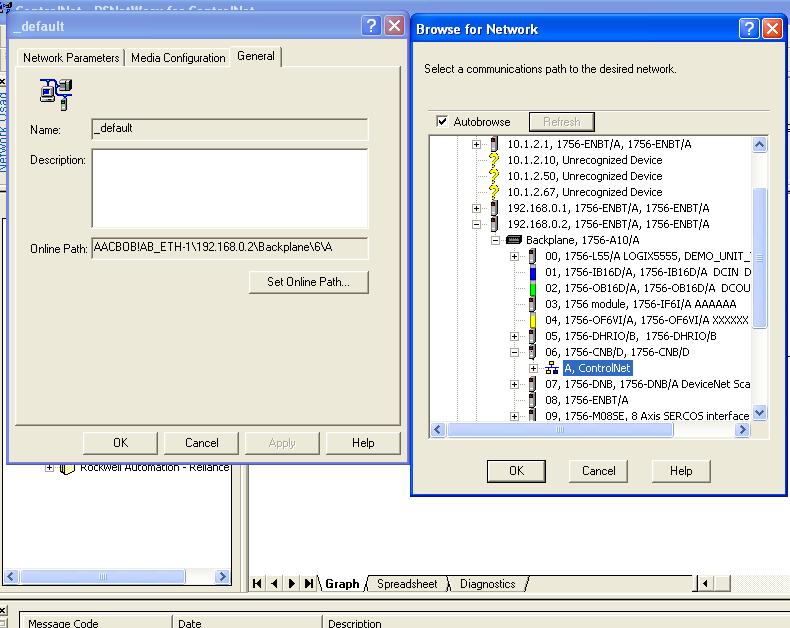The image size is (790, 628).
Task: Toggle the Autobrowse checkbox
Action: 442,121
